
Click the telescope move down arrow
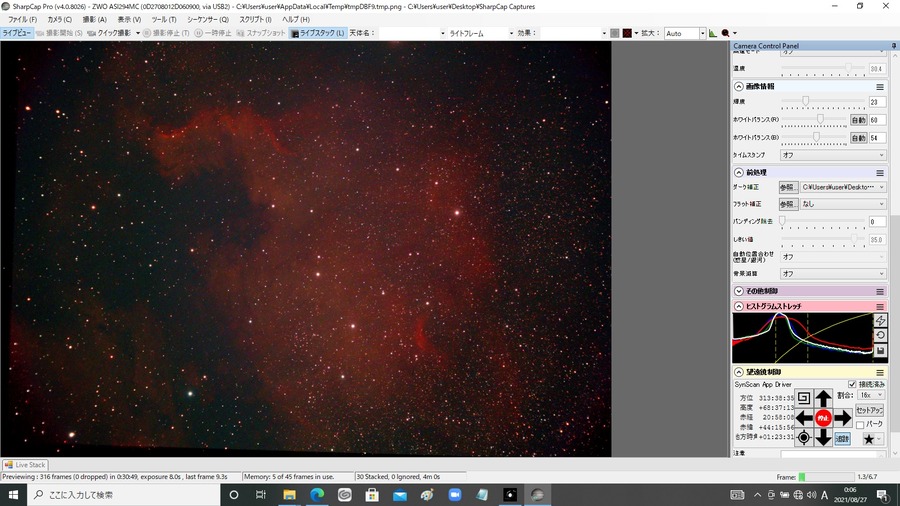click(x=823, y=438)
